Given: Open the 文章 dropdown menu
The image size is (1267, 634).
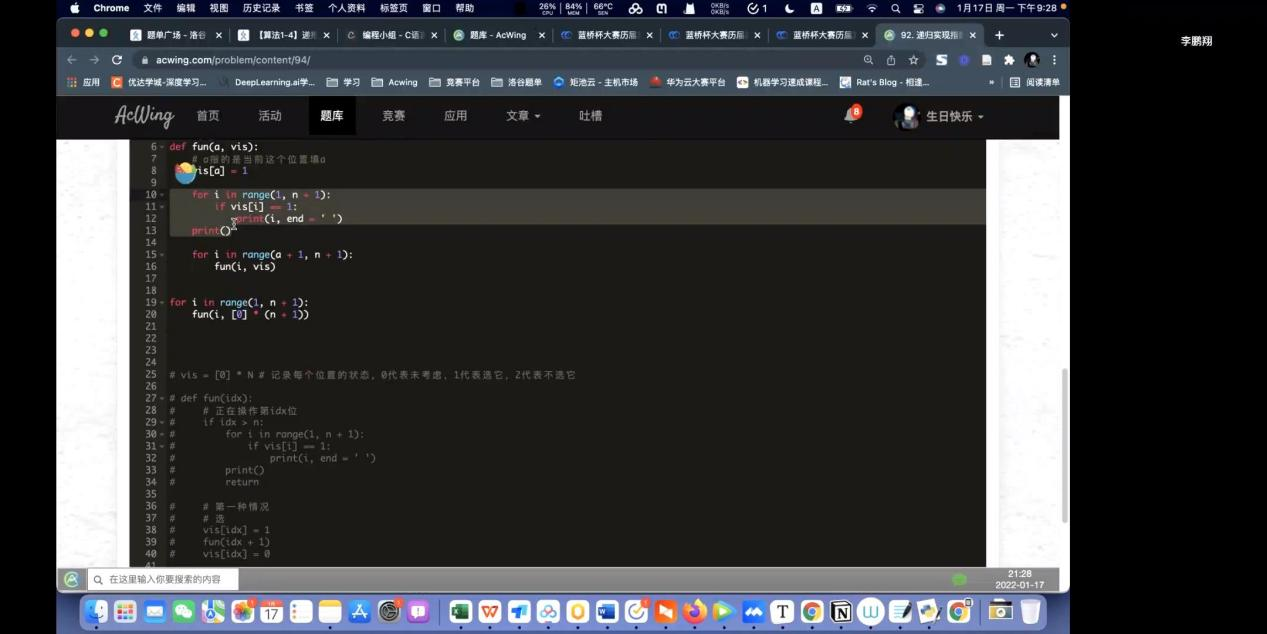Looking at the screenshot, I should (522, 116).
